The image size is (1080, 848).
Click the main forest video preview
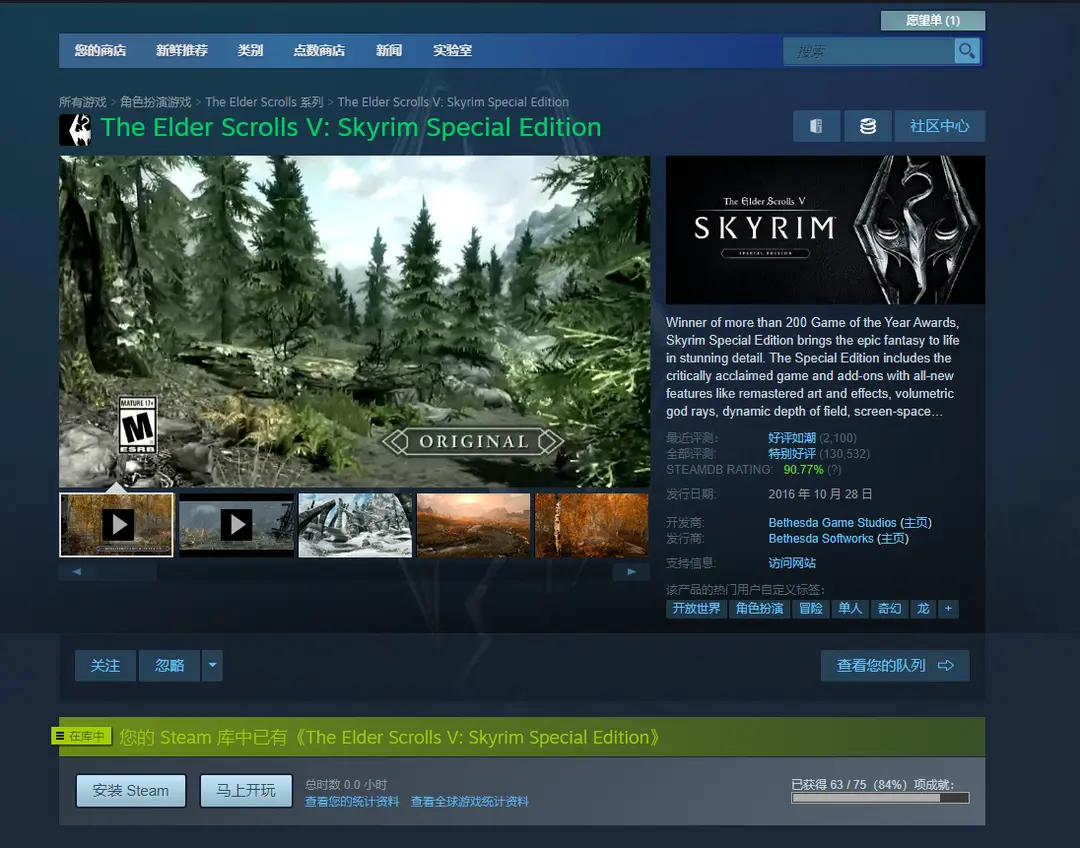pyautogui.click(x=355, y=322)
